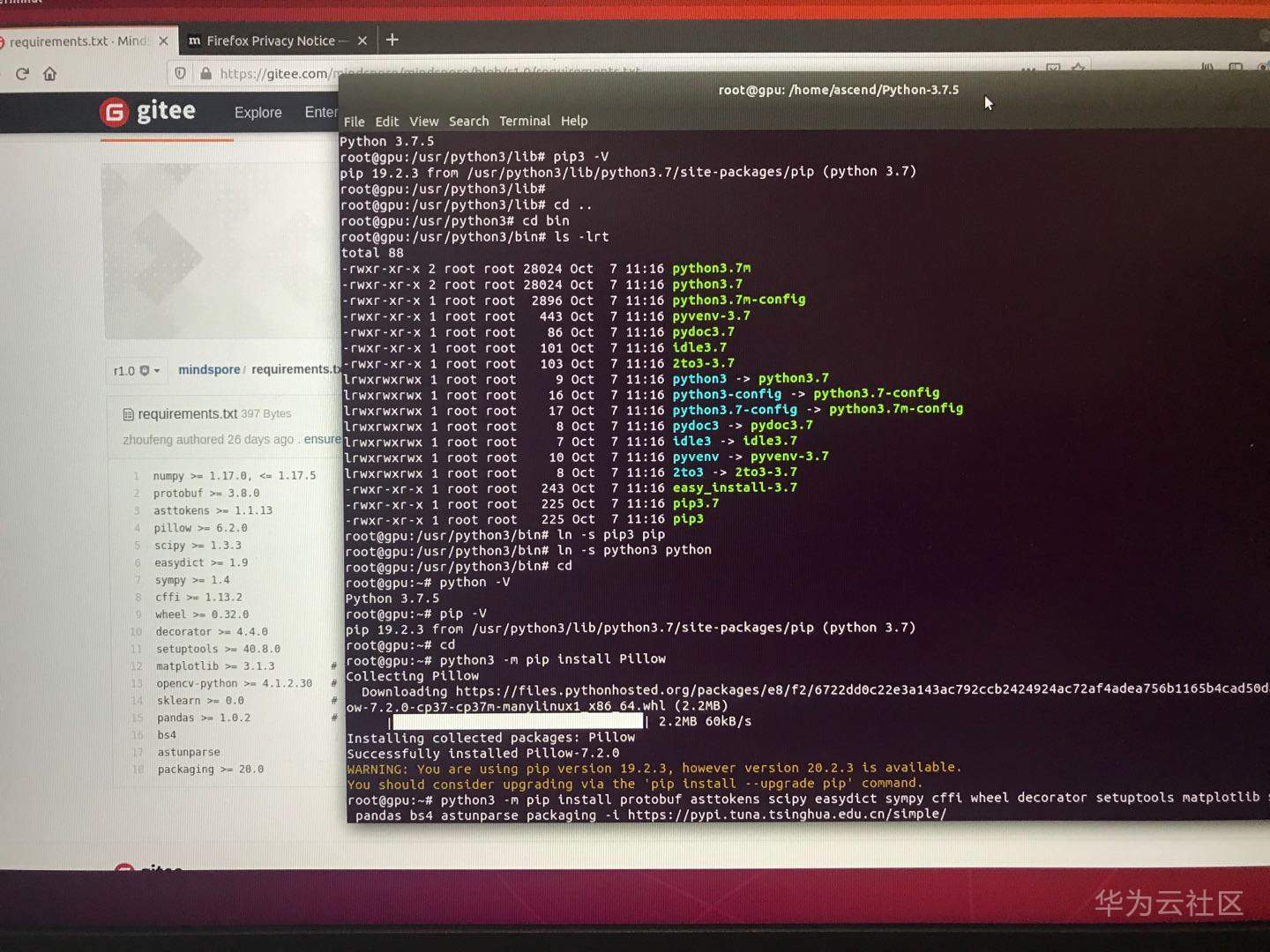
Task: Click the 'pandas >= 1.0.2' line
Action: pyautogui.click(x=204, y=718)
